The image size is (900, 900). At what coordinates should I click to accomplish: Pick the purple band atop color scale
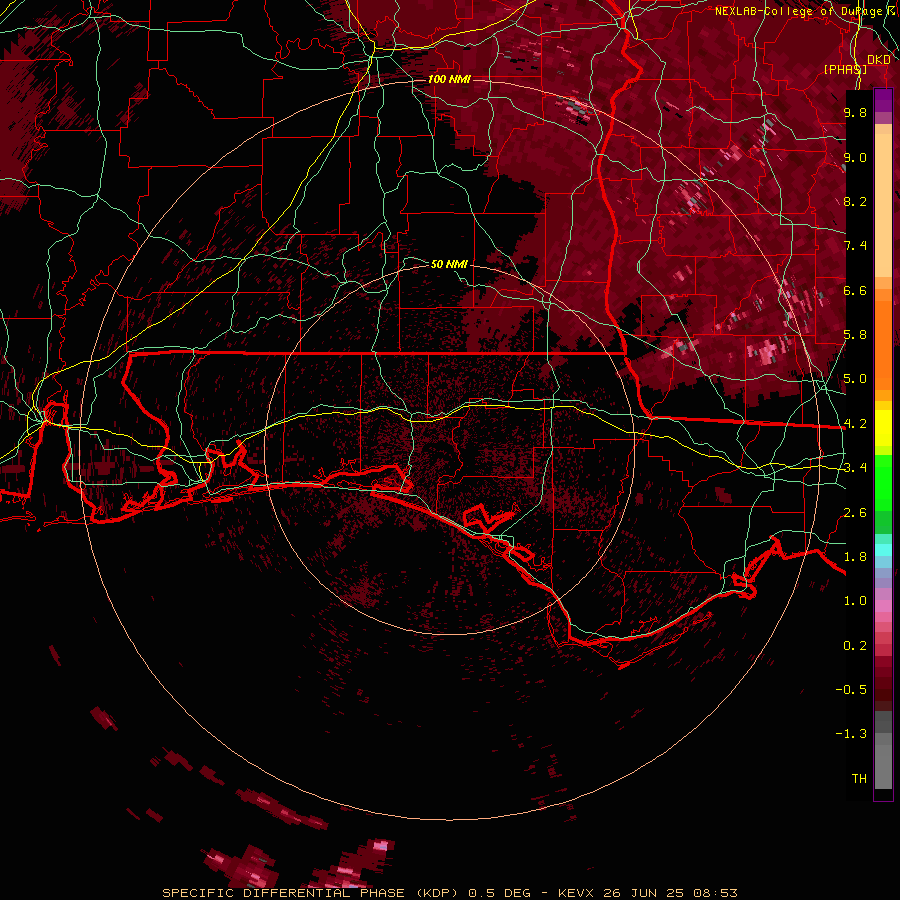[883, 100]
